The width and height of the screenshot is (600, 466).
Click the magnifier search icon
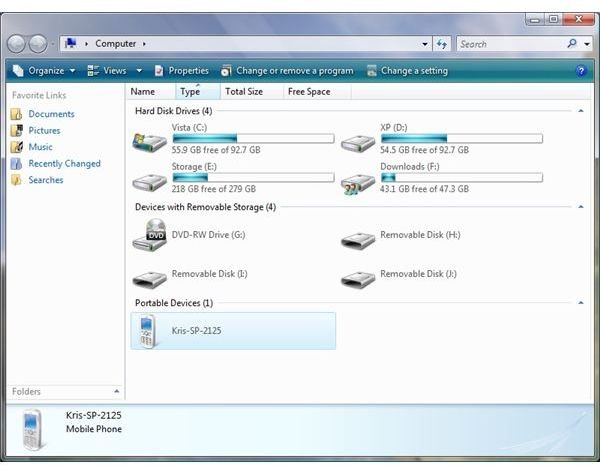point(572,44)
